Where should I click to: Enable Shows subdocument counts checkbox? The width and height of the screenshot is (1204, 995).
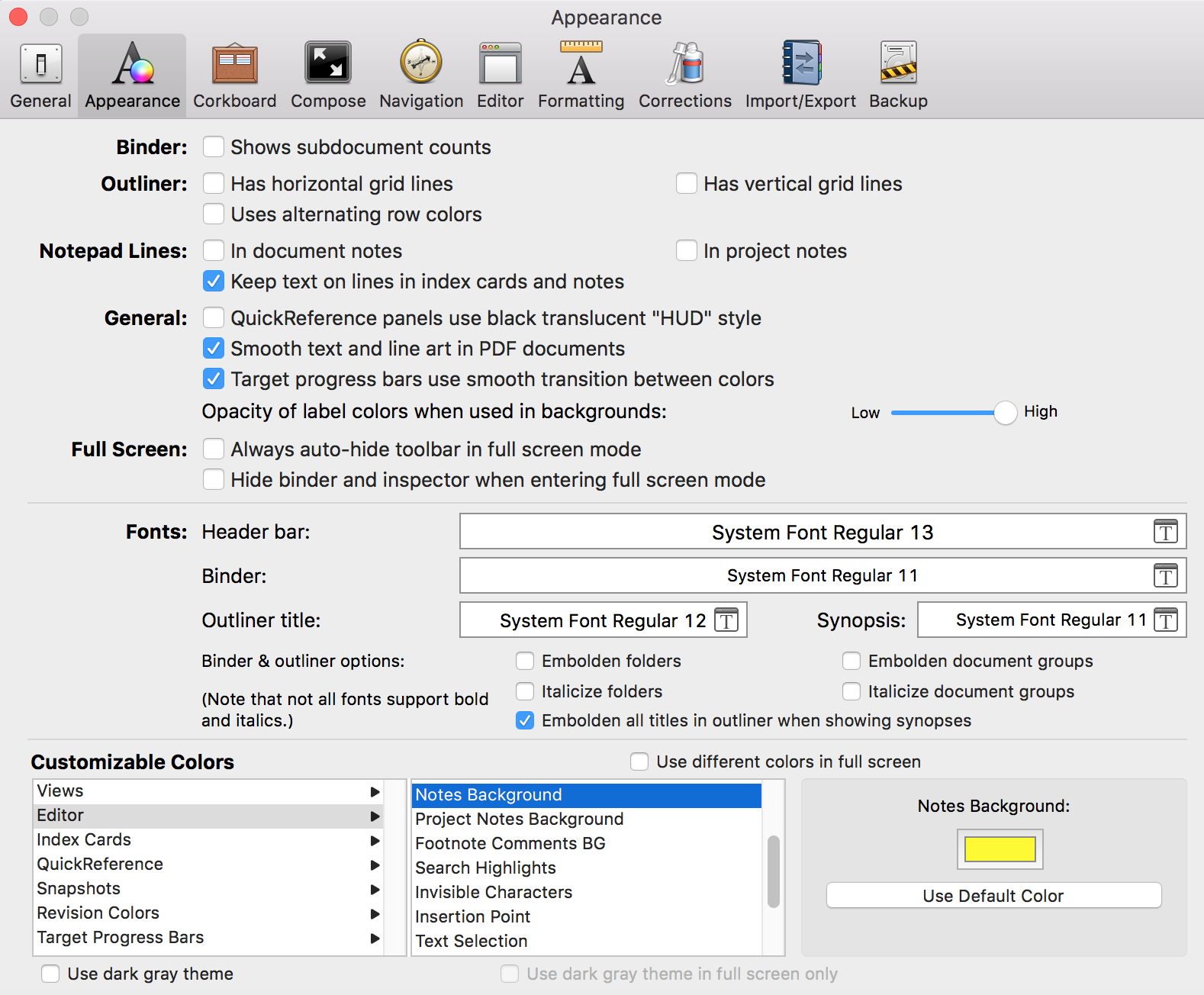coord(214,147)
